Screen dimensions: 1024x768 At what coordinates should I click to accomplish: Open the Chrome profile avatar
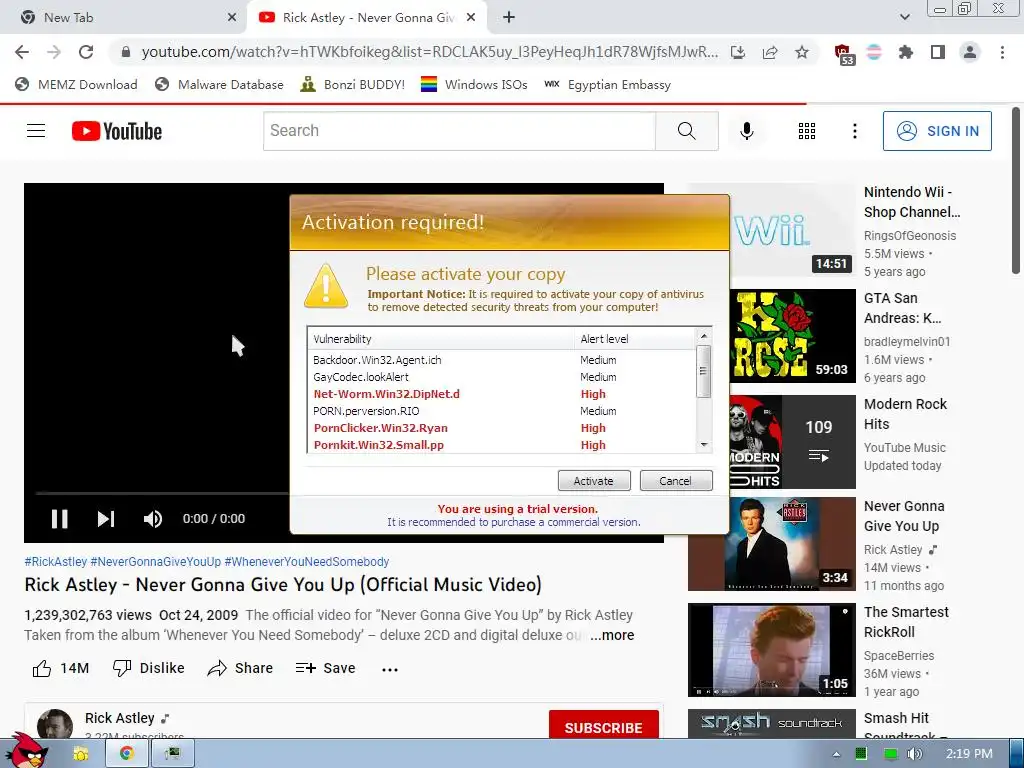970,52
